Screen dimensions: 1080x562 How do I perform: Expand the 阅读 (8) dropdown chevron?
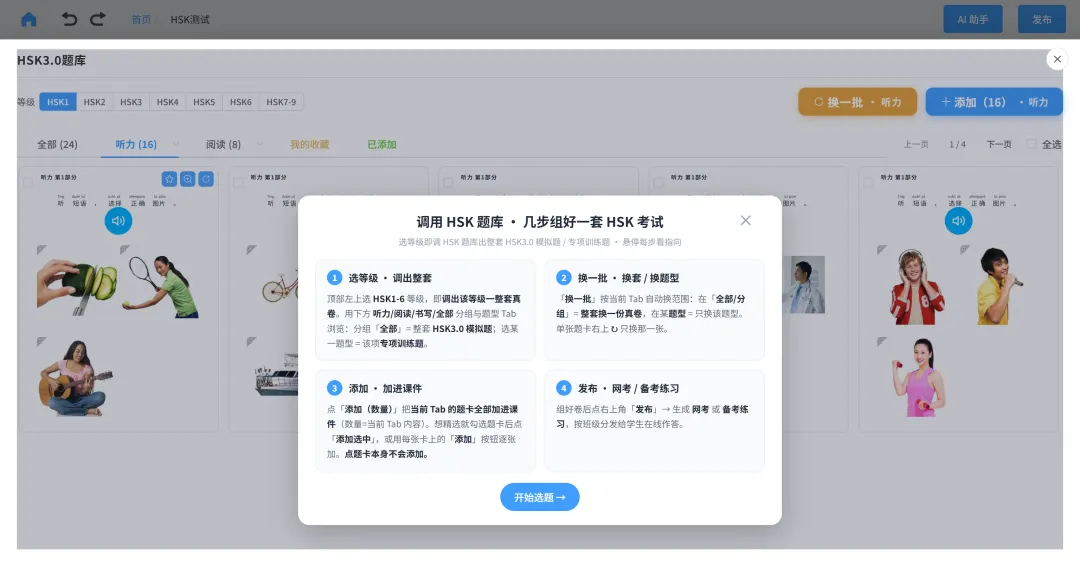coord(260,145)
